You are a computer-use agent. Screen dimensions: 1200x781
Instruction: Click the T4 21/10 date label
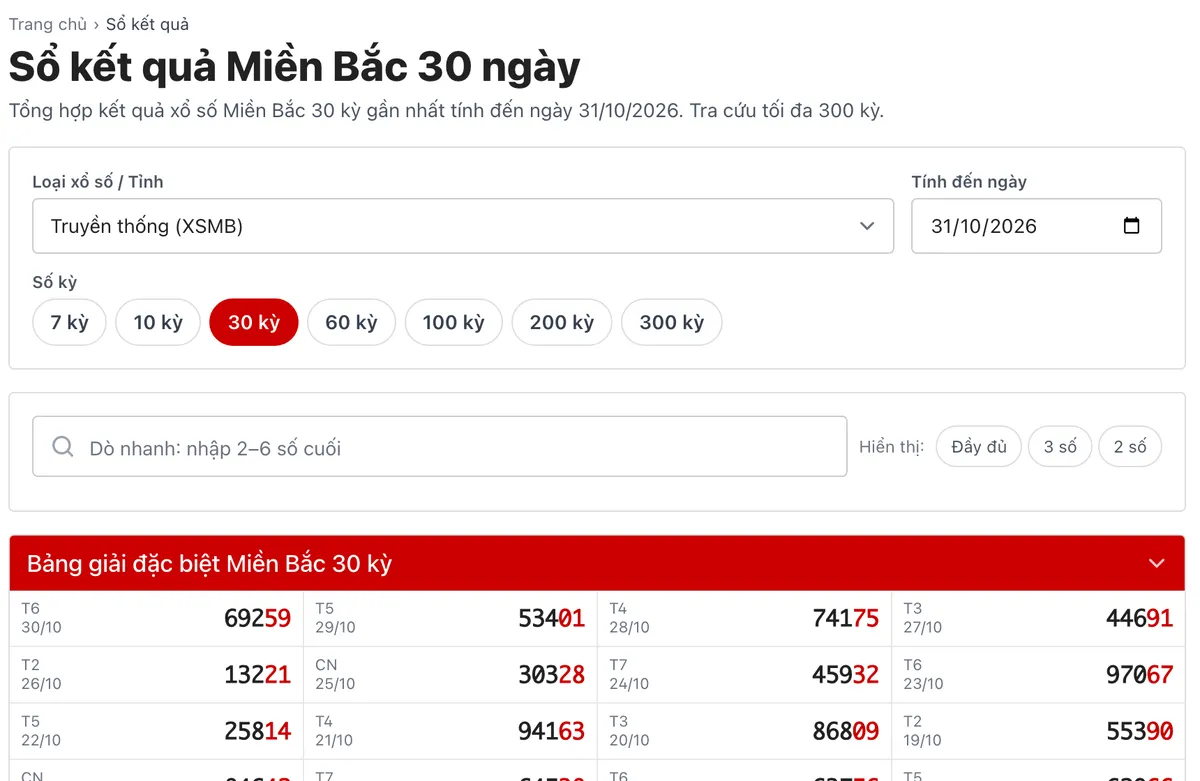coord(335,731)
